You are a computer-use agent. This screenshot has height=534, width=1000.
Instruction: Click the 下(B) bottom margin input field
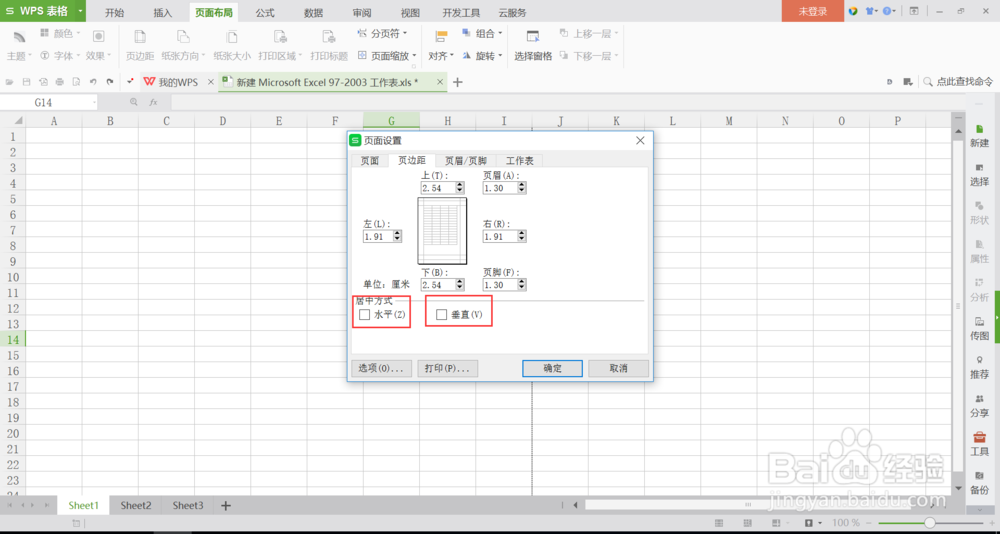click(437, 285)
